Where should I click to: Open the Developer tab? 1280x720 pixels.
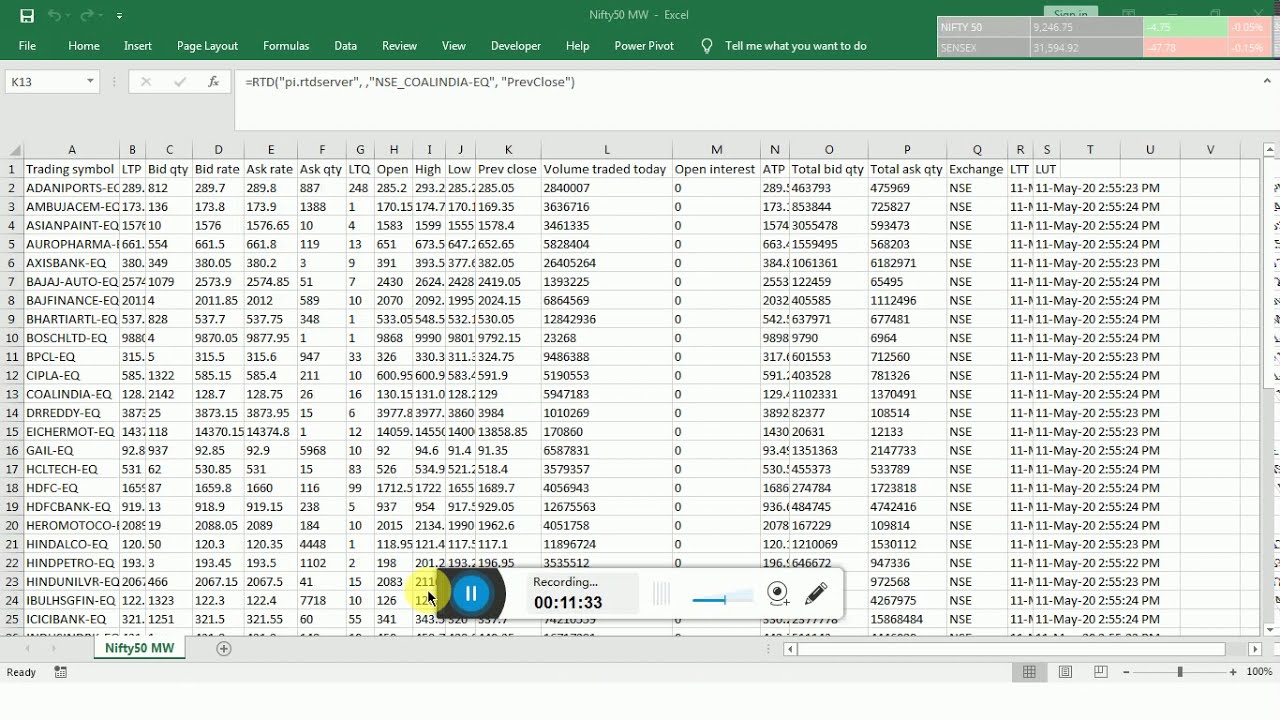tap(516, 46)
